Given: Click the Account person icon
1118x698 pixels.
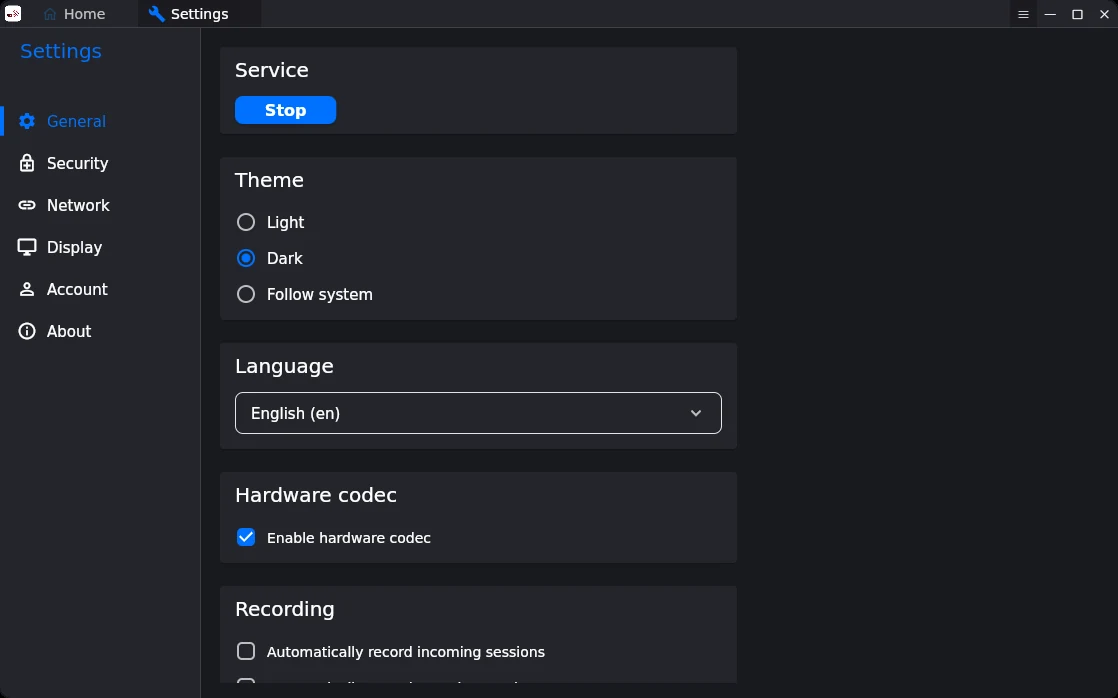Looking at the screenshot, I should point(27,289).
